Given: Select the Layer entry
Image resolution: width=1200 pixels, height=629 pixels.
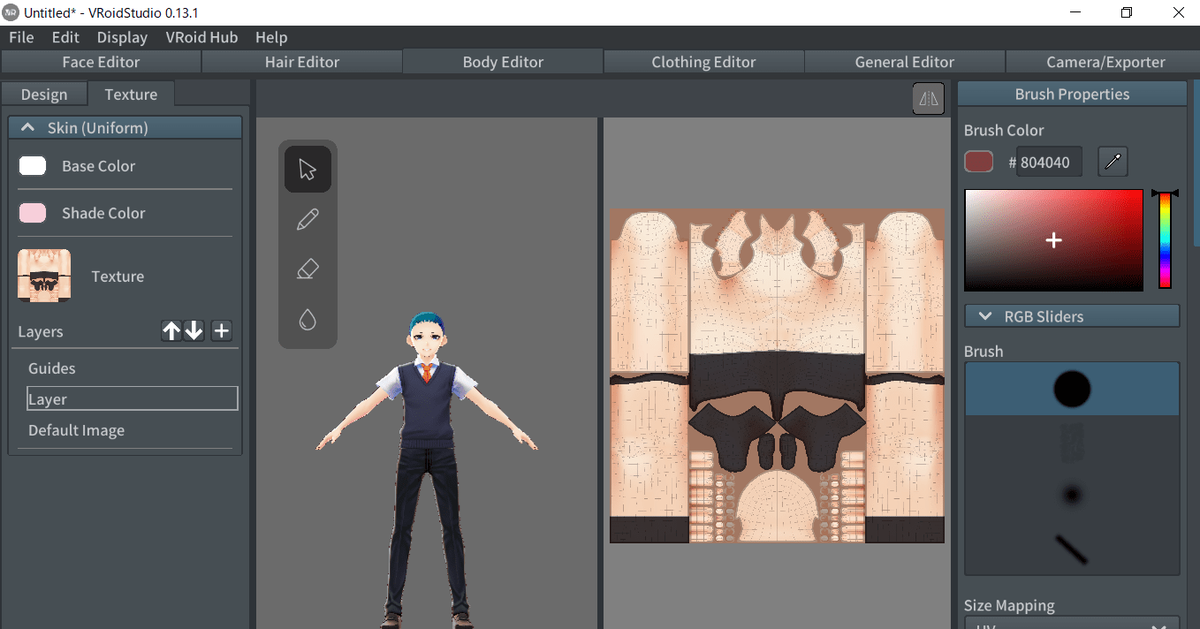Looking at the screenshot, I should pyautogui.click(x=133, y=399).
